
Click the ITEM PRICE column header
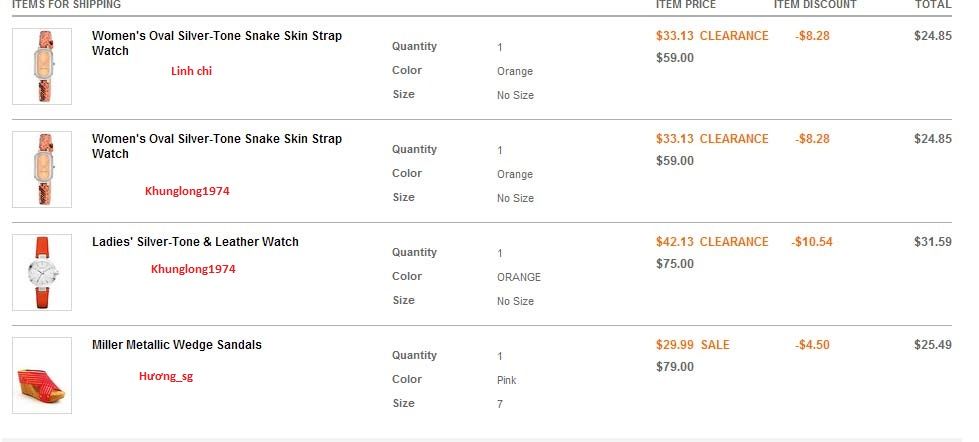[686, 4]
